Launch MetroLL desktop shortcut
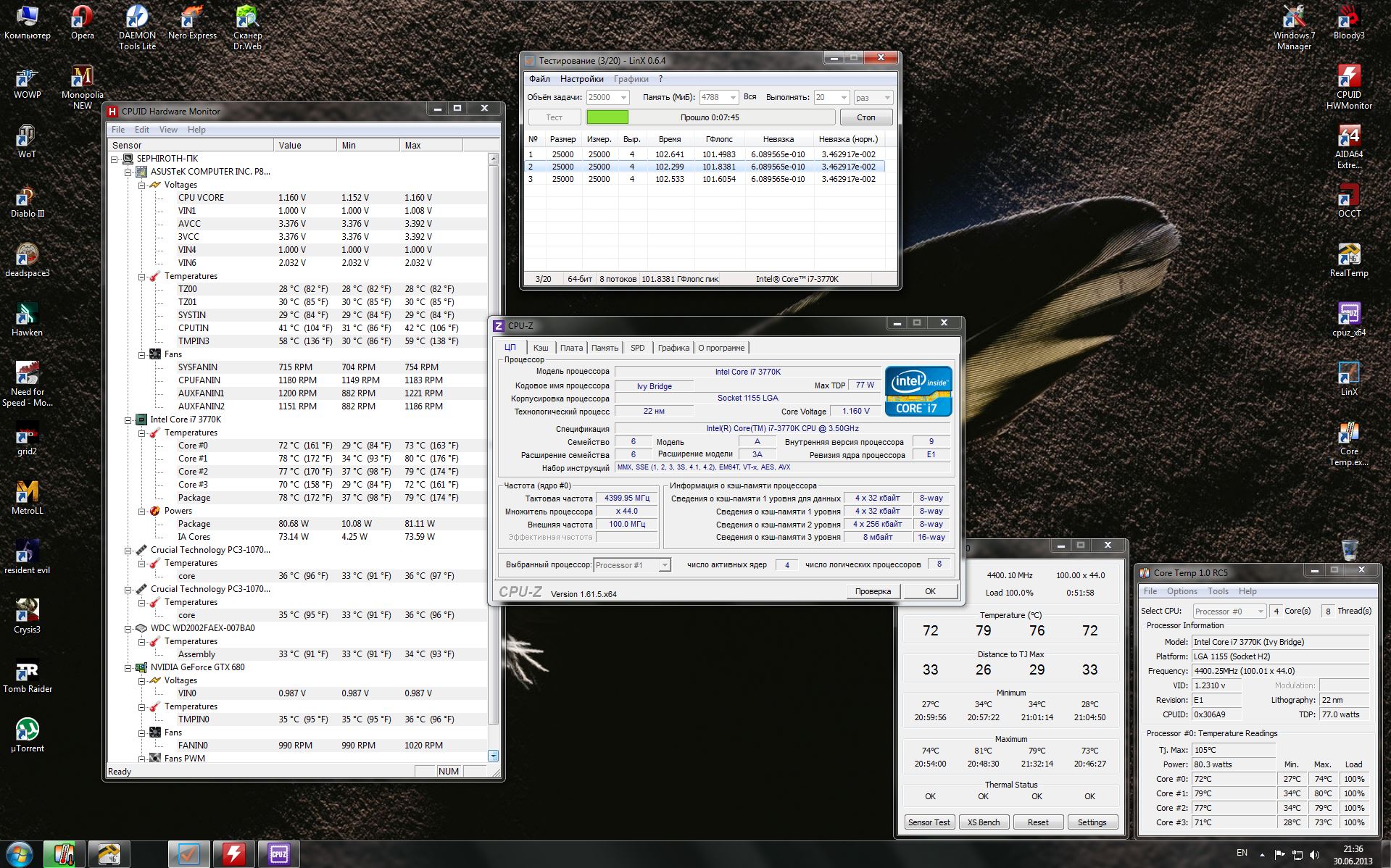 coord(27,498)
